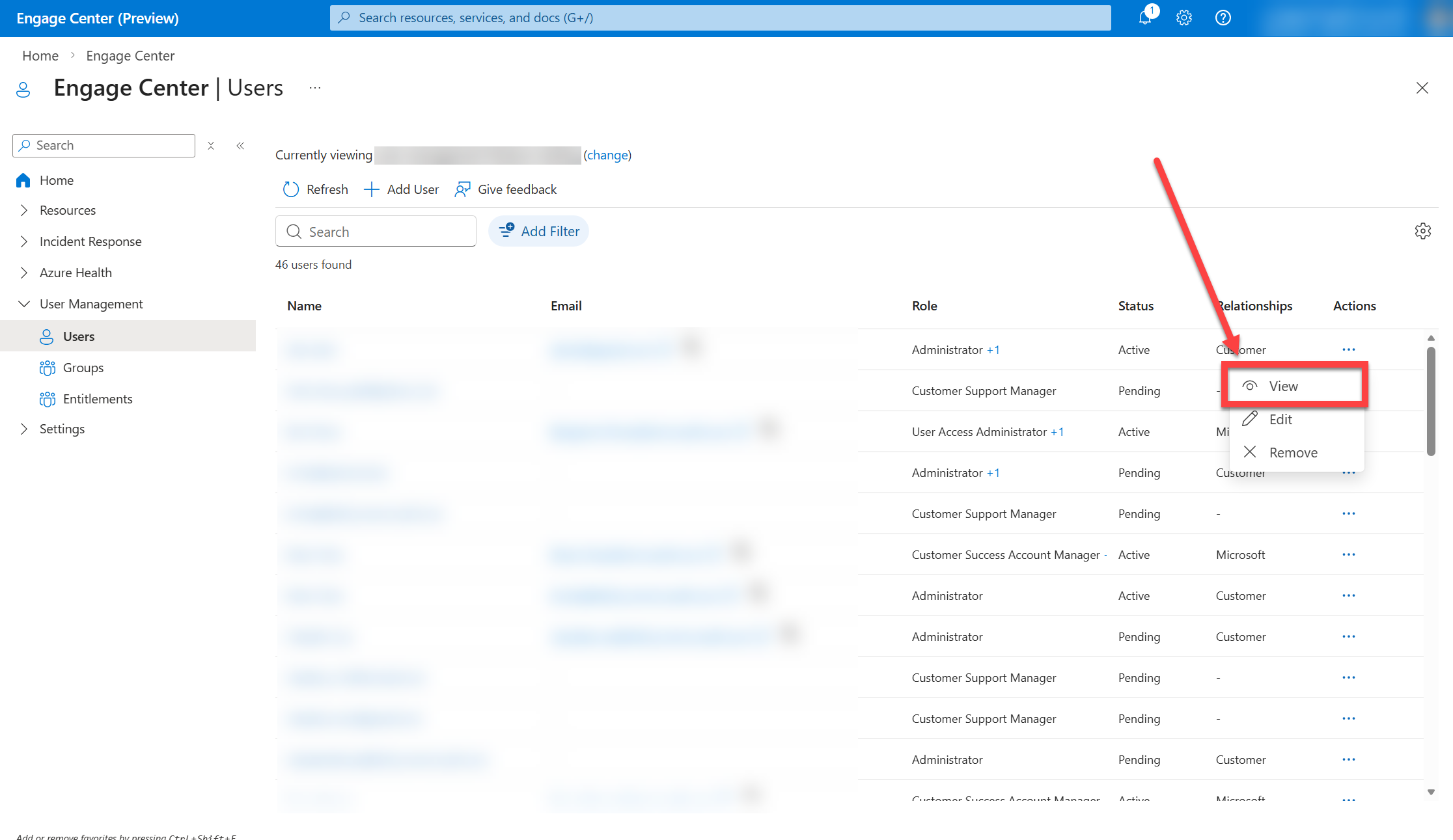Click the pencil icon beside Edit
Viewport: 1453px width, 840px height.
click(x=1249, y=419)
